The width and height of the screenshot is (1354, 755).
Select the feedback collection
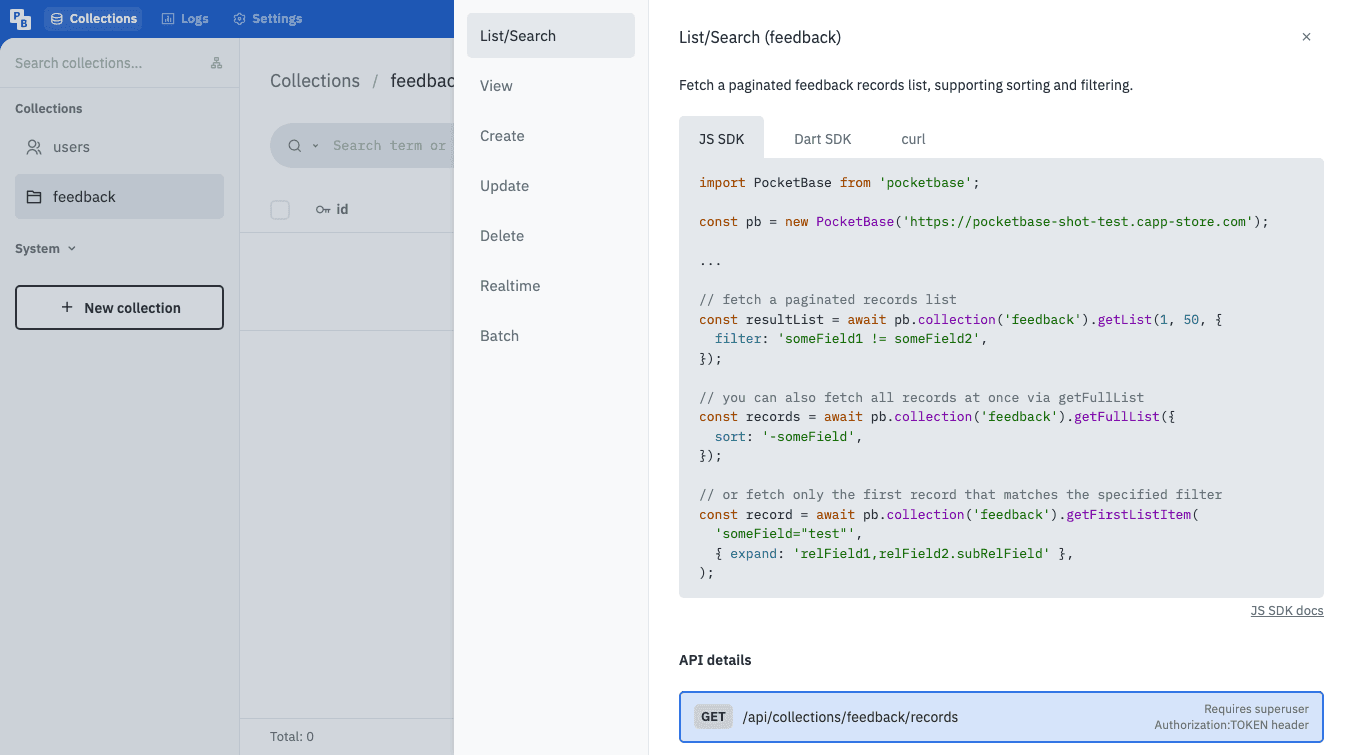click(119, 197)
